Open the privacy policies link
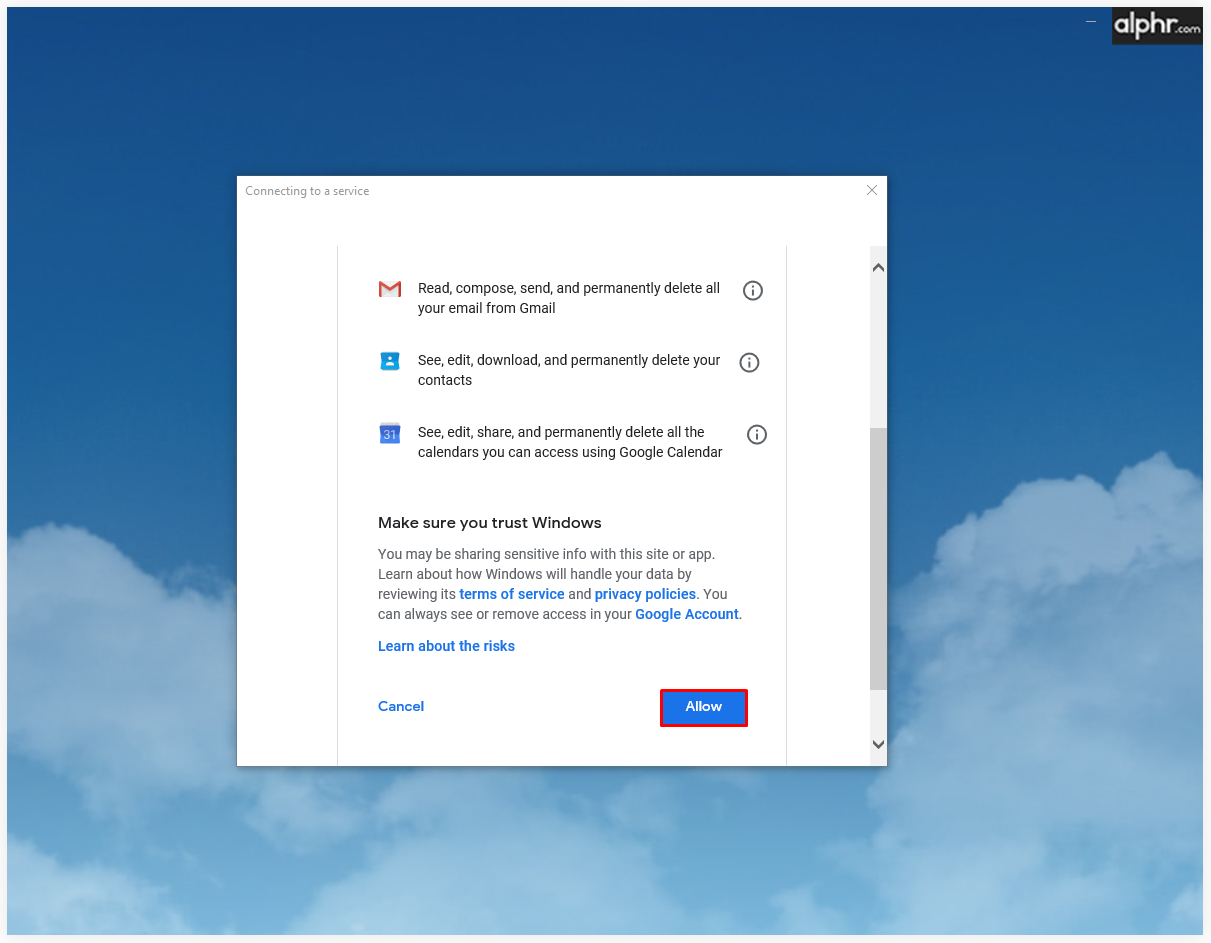This screenshot has width=1211, height=943. 645,594
